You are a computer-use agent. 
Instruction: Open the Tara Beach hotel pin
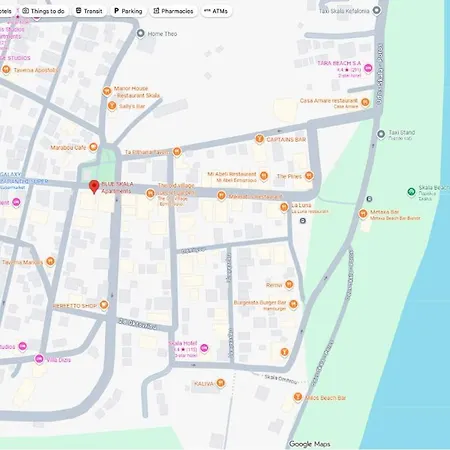368,68
